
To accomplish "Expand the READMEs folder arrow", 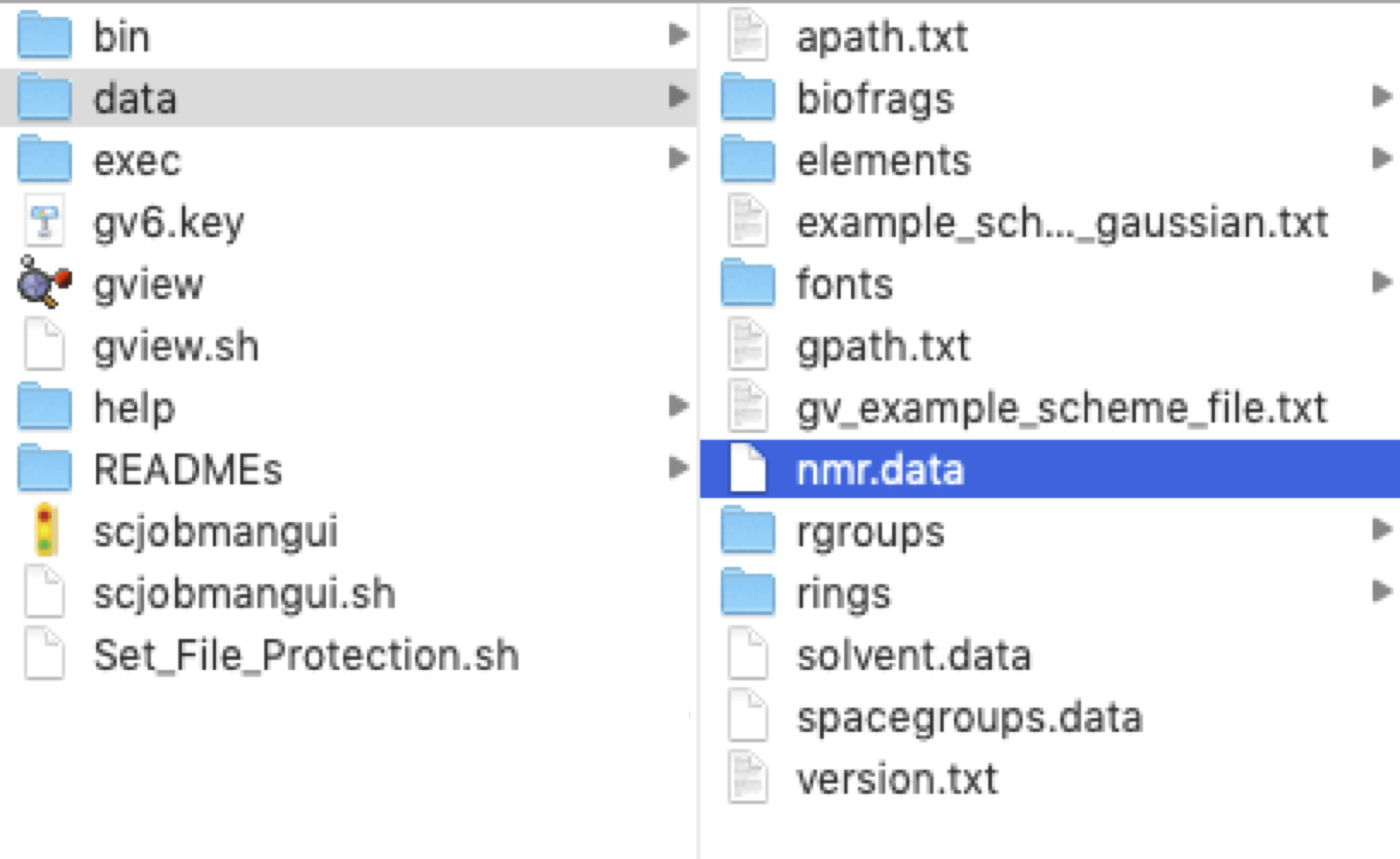I will (x=678, y=468).
